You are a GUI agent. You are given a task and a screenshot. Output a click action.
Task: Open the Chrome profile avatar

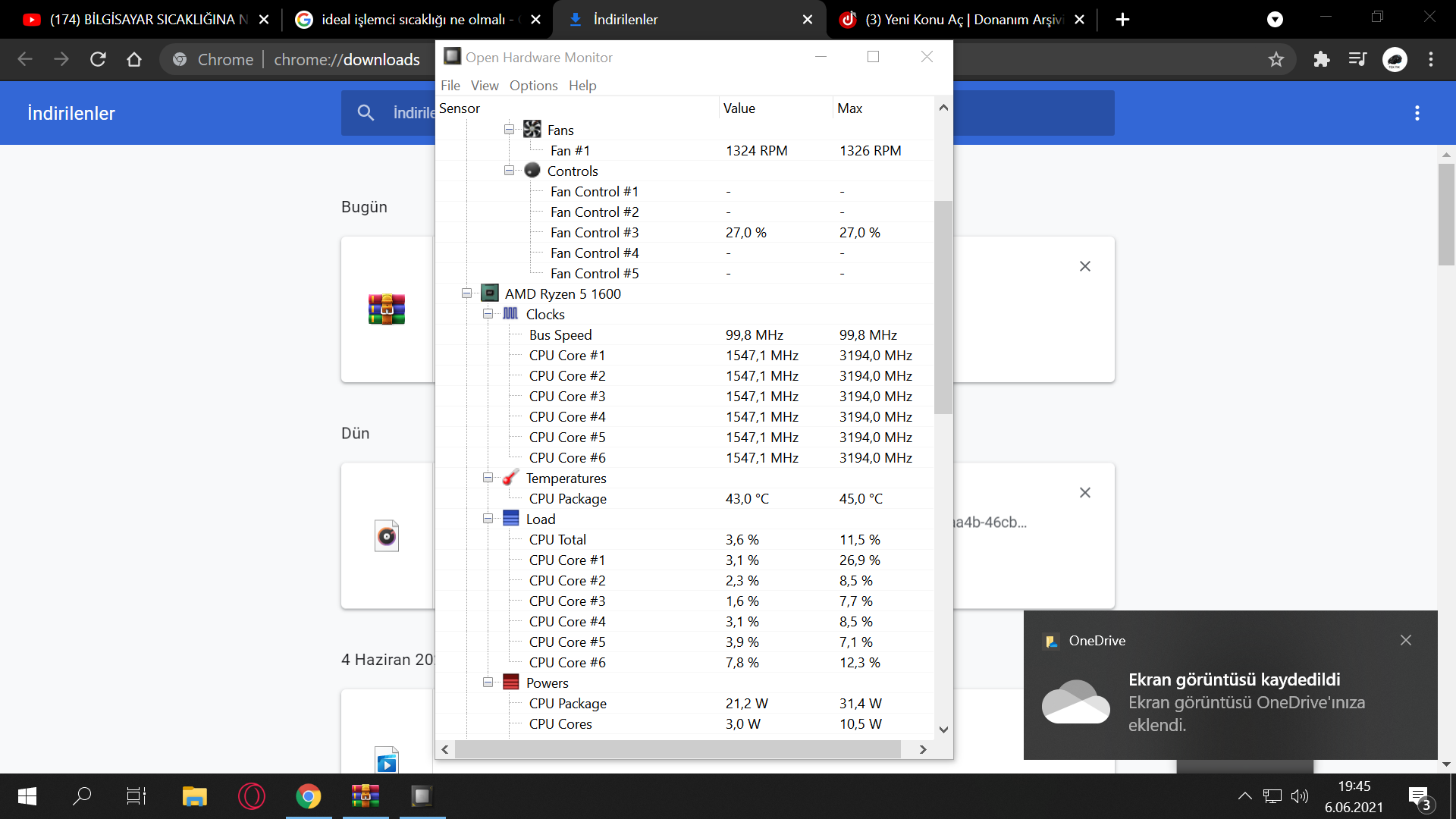pyautogui.click(x=1395, y=59)
